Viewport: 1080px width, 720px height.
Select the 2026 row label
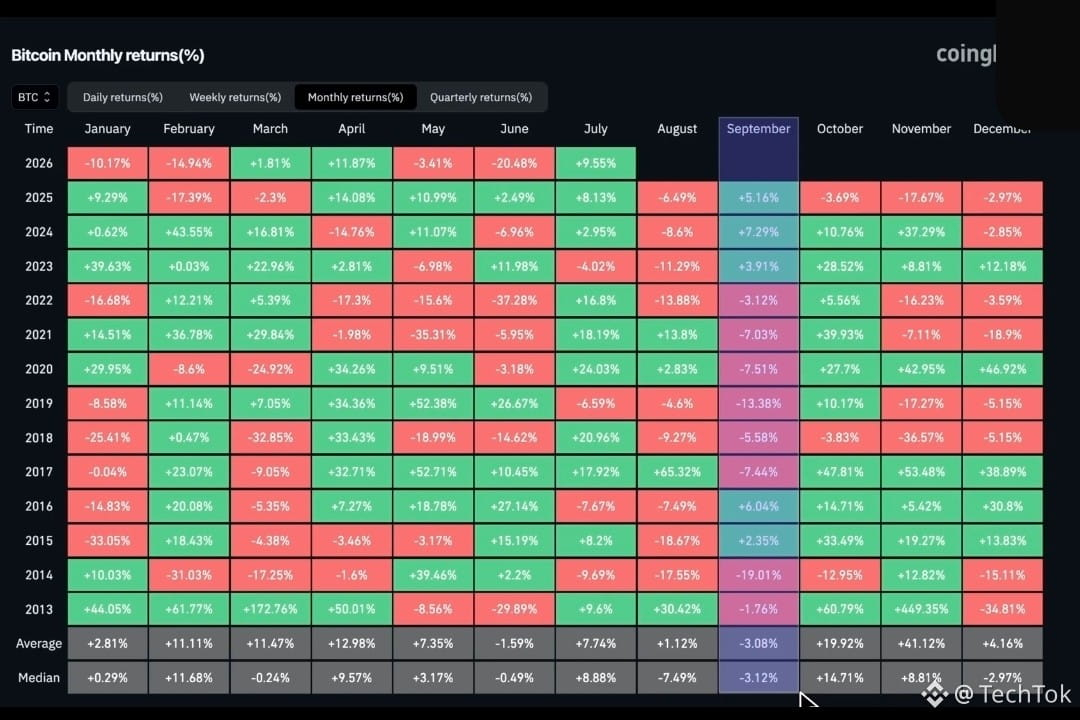tap(39, 163)
